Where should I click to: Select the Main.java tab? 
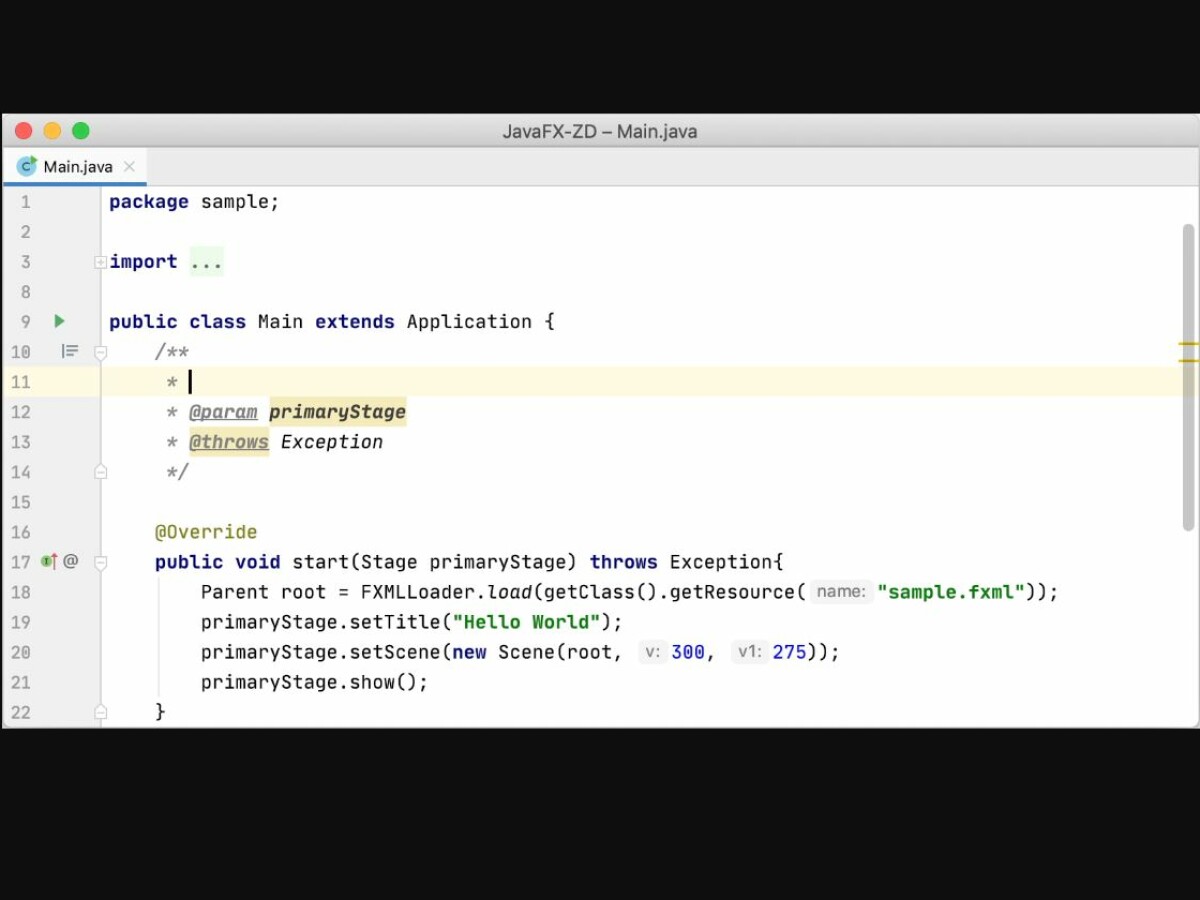(x=77, y=167)
